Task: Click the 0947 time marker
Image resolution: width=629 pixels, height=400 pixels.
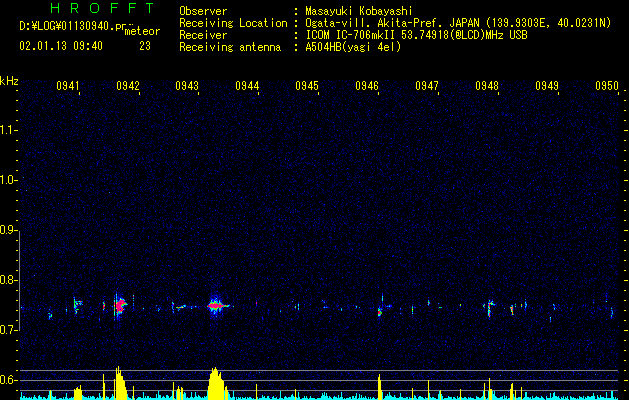Action: pyautogui.click(x=427, y=86)
